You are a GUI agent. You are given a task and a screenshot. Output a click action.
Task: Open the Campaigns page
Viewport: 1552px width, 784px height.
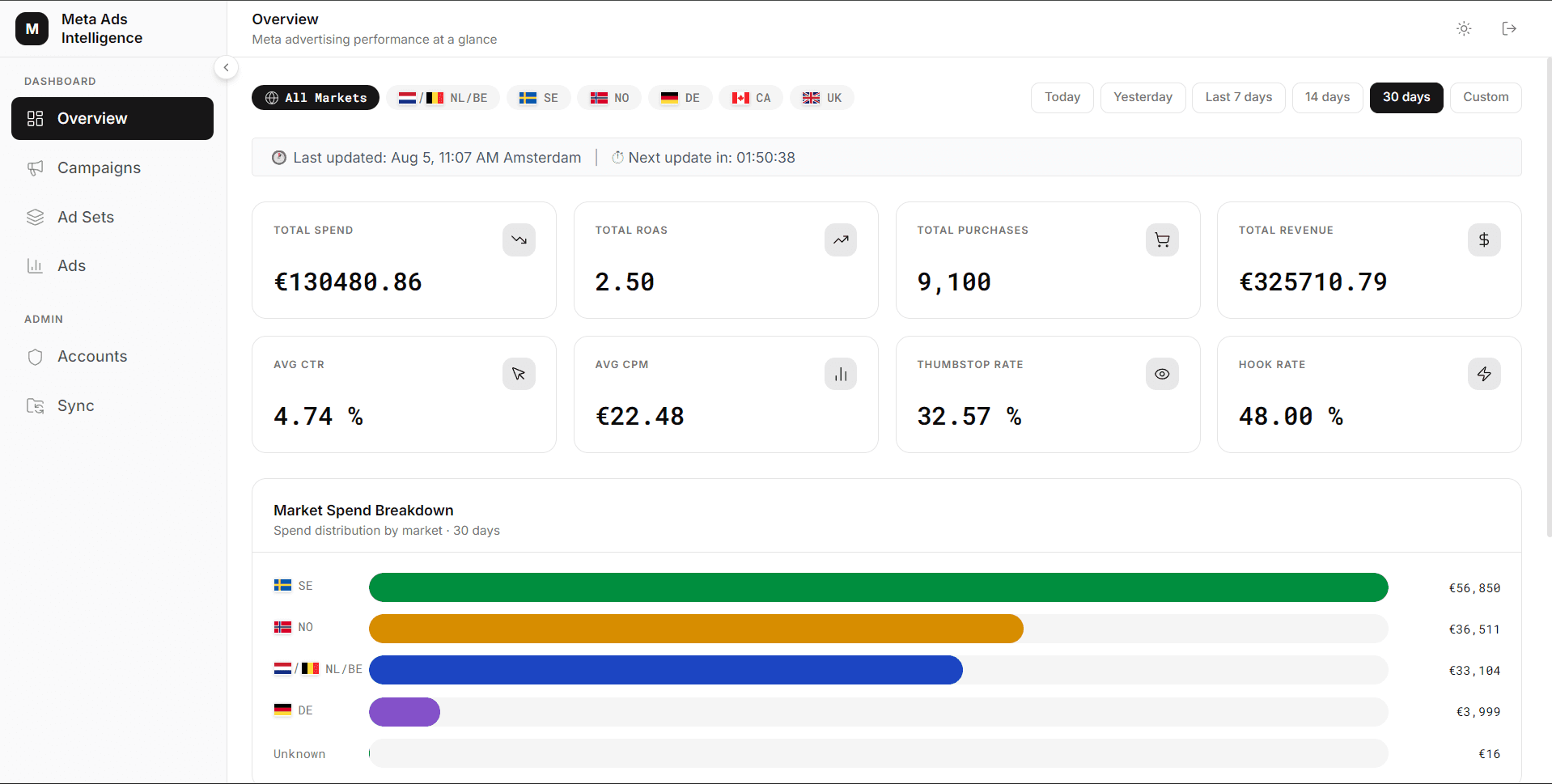[112, 167]
